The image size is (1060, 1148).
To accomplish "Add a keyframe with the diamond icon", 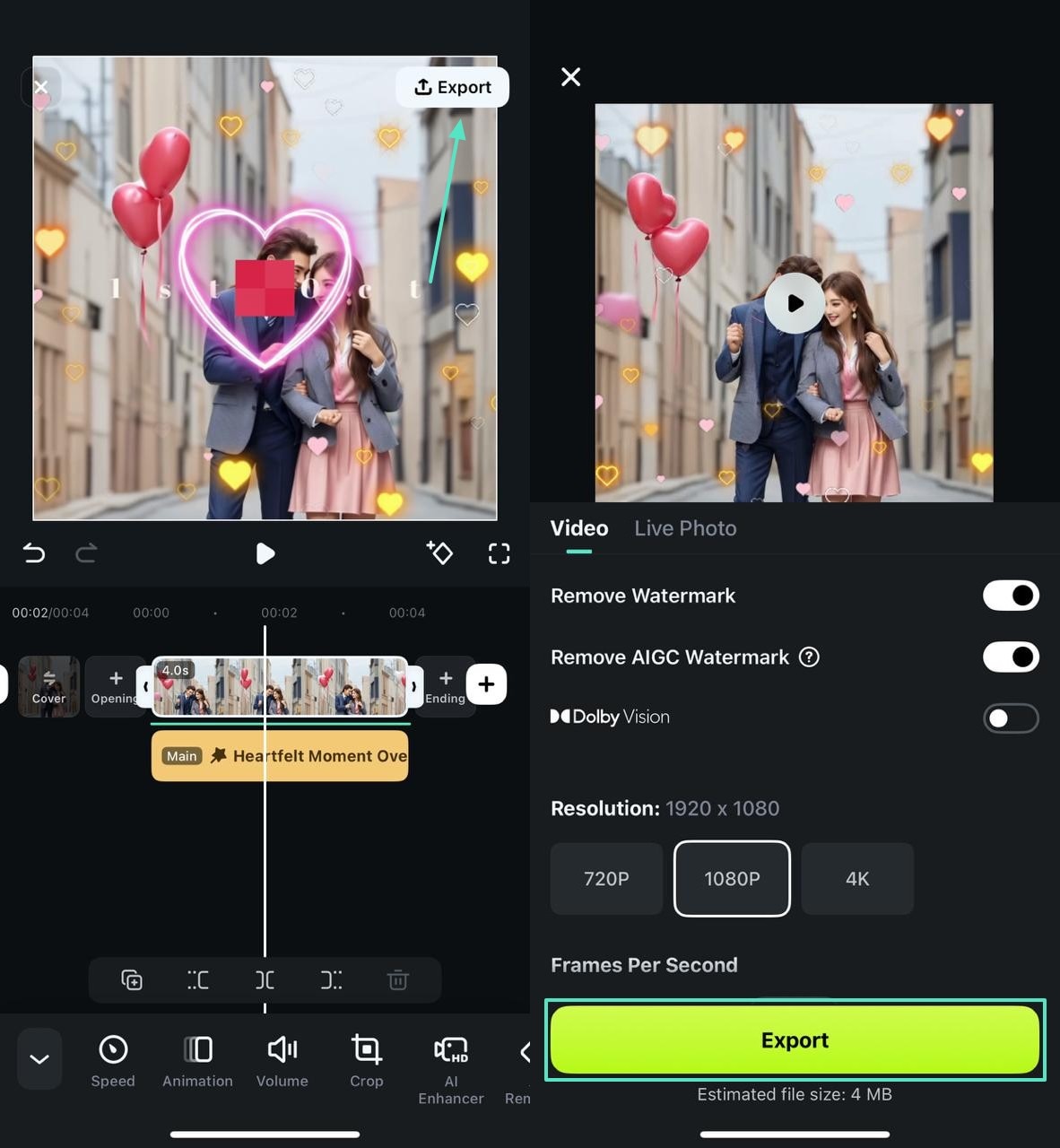I will coord(439,552).
